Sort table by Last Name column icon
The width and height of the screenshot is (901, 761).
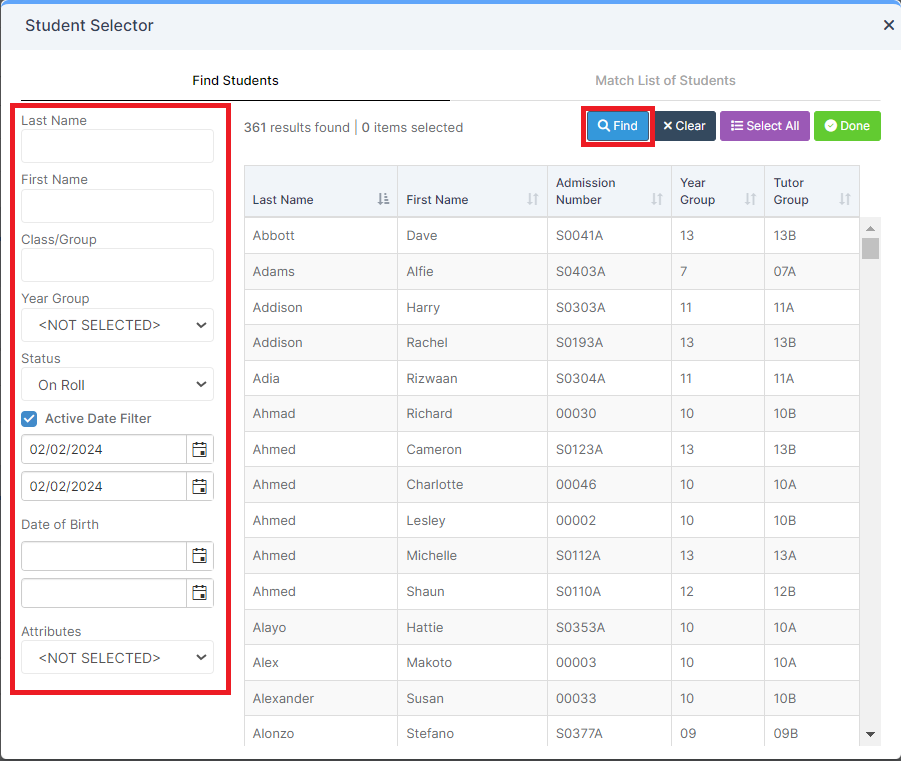pyautogui.click(x=383, y=199)
